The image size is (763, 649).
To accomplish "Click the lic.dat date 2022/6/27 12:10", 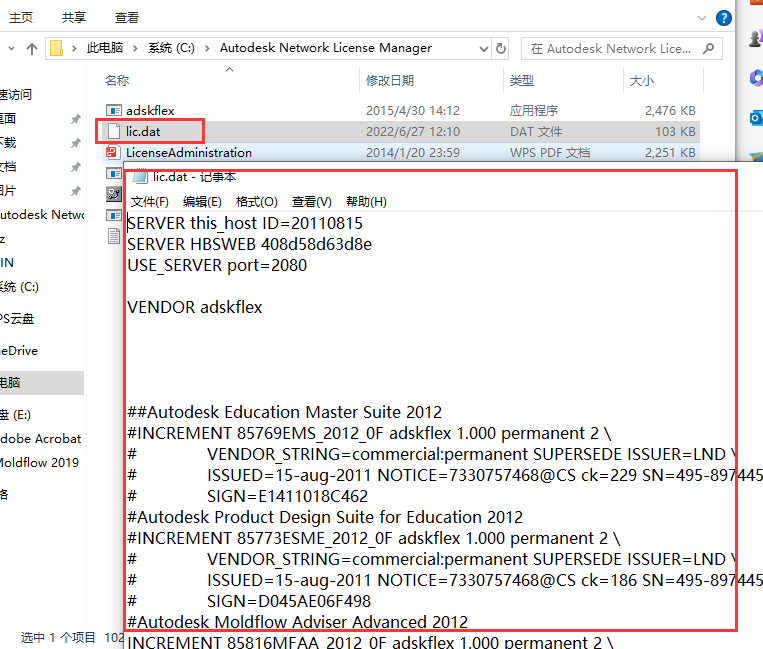I will pyautogui.click(x=413, y=131).
